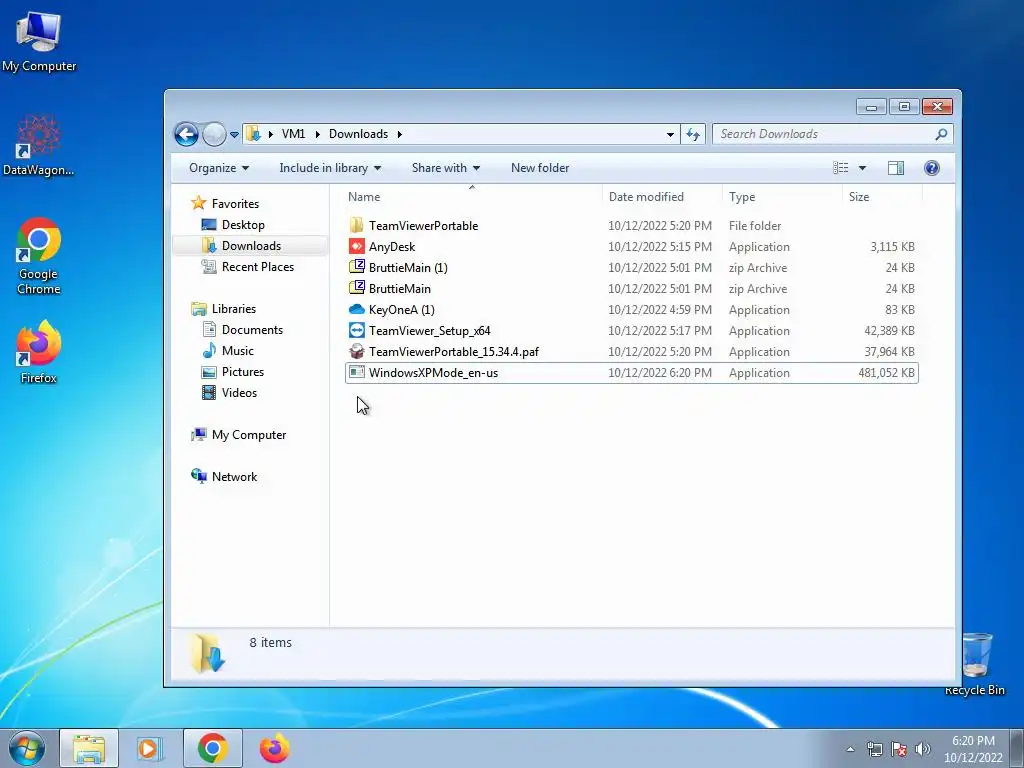1024x768 pixels.
Task: Click the search magnifier icon
Action: pos(941,134)
